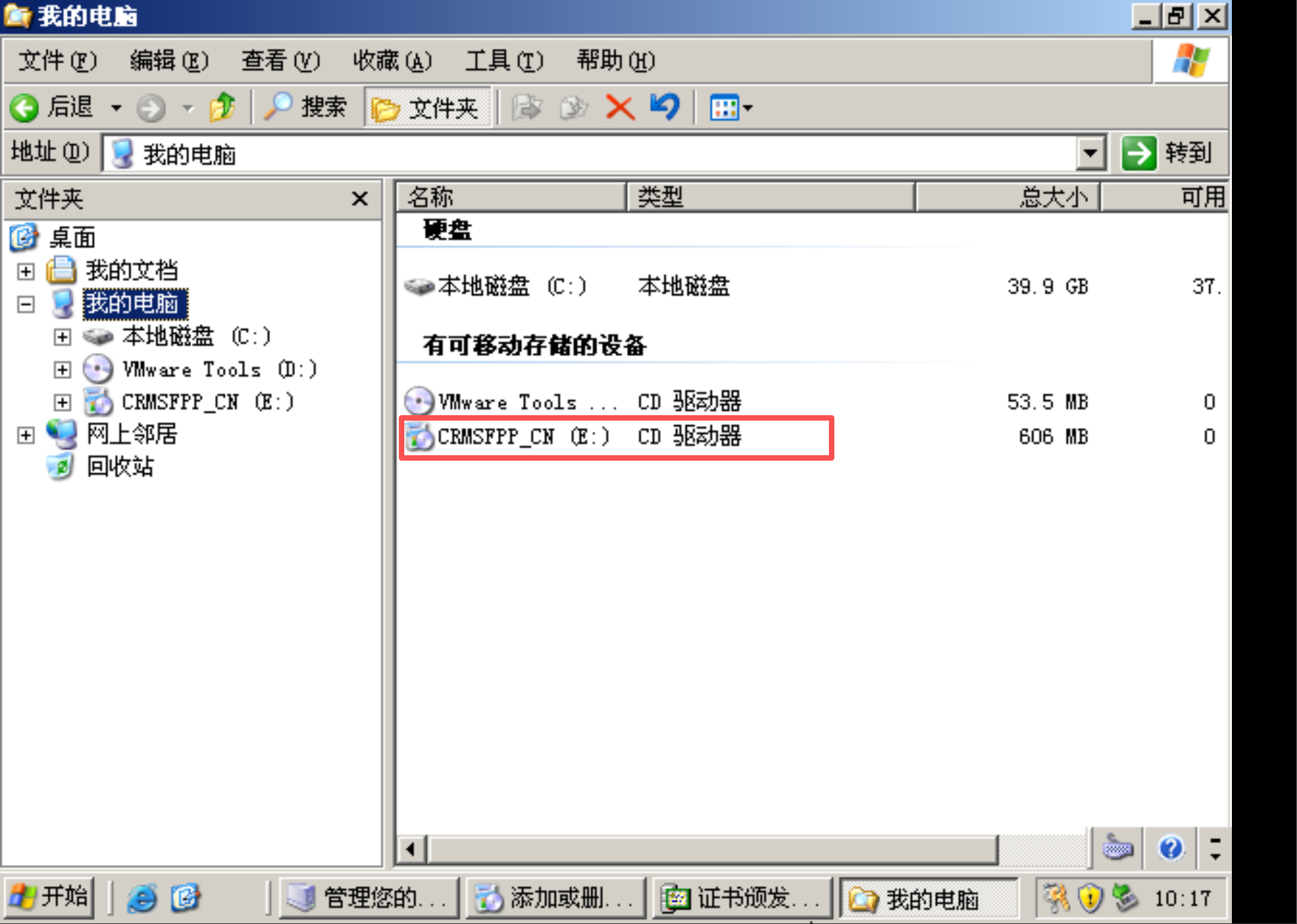Click the help question-mark icon bottom right

pos(1171,848)
